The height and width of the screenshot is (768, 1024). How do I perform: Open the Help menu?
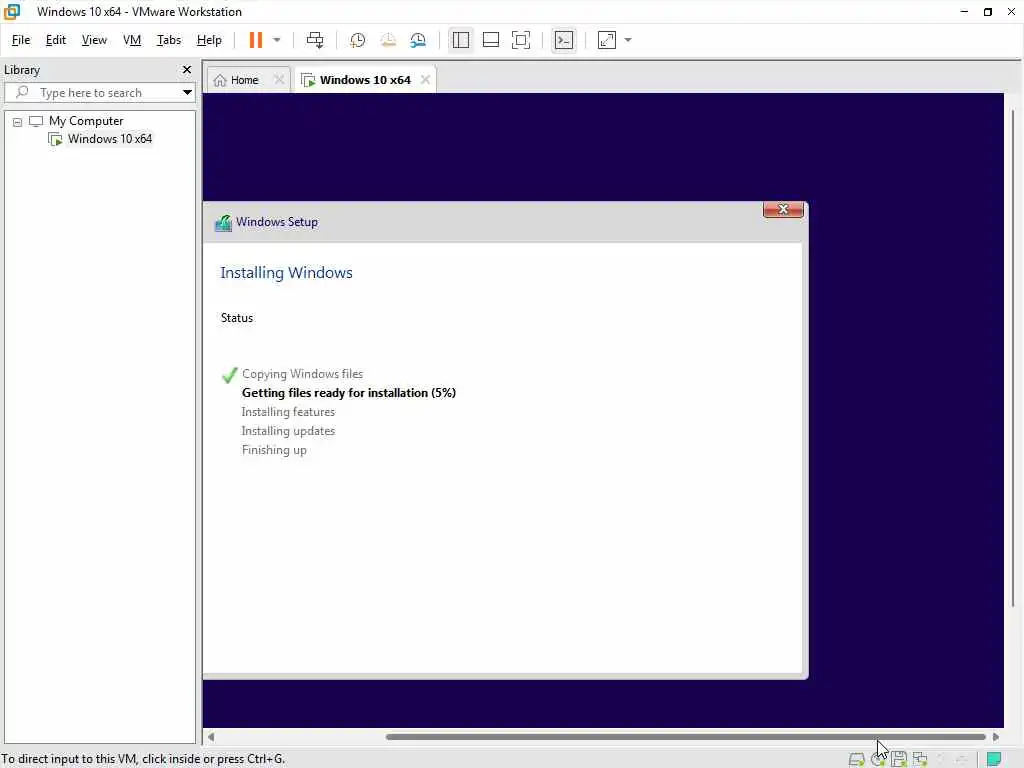click(x=209, y=40)
